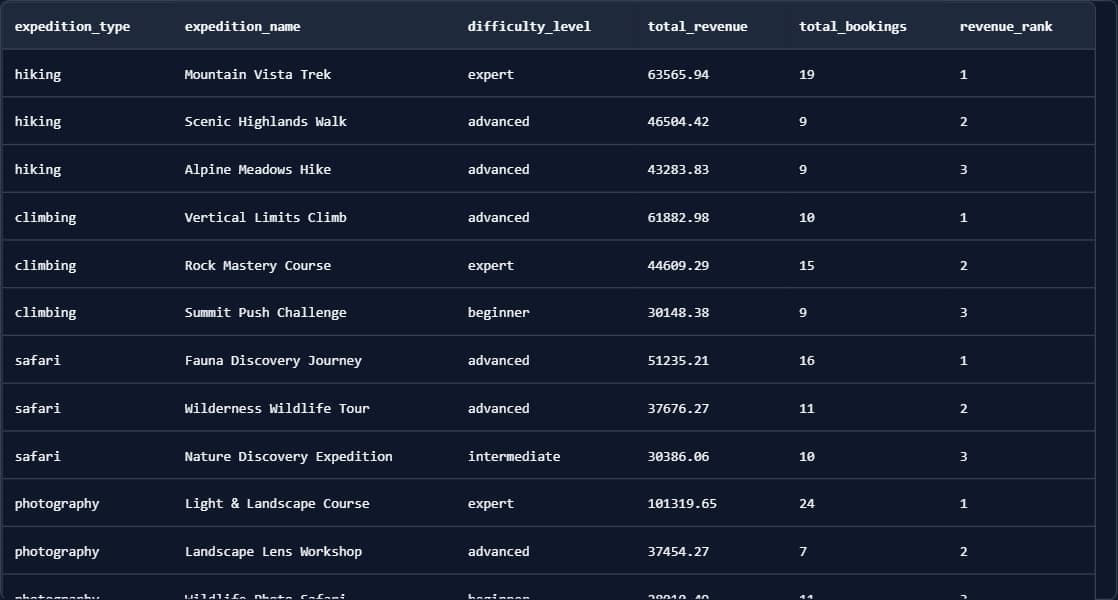Click the revenue_rank column header
This screenshot has height=600, width=1118.
coord(1005,27)
